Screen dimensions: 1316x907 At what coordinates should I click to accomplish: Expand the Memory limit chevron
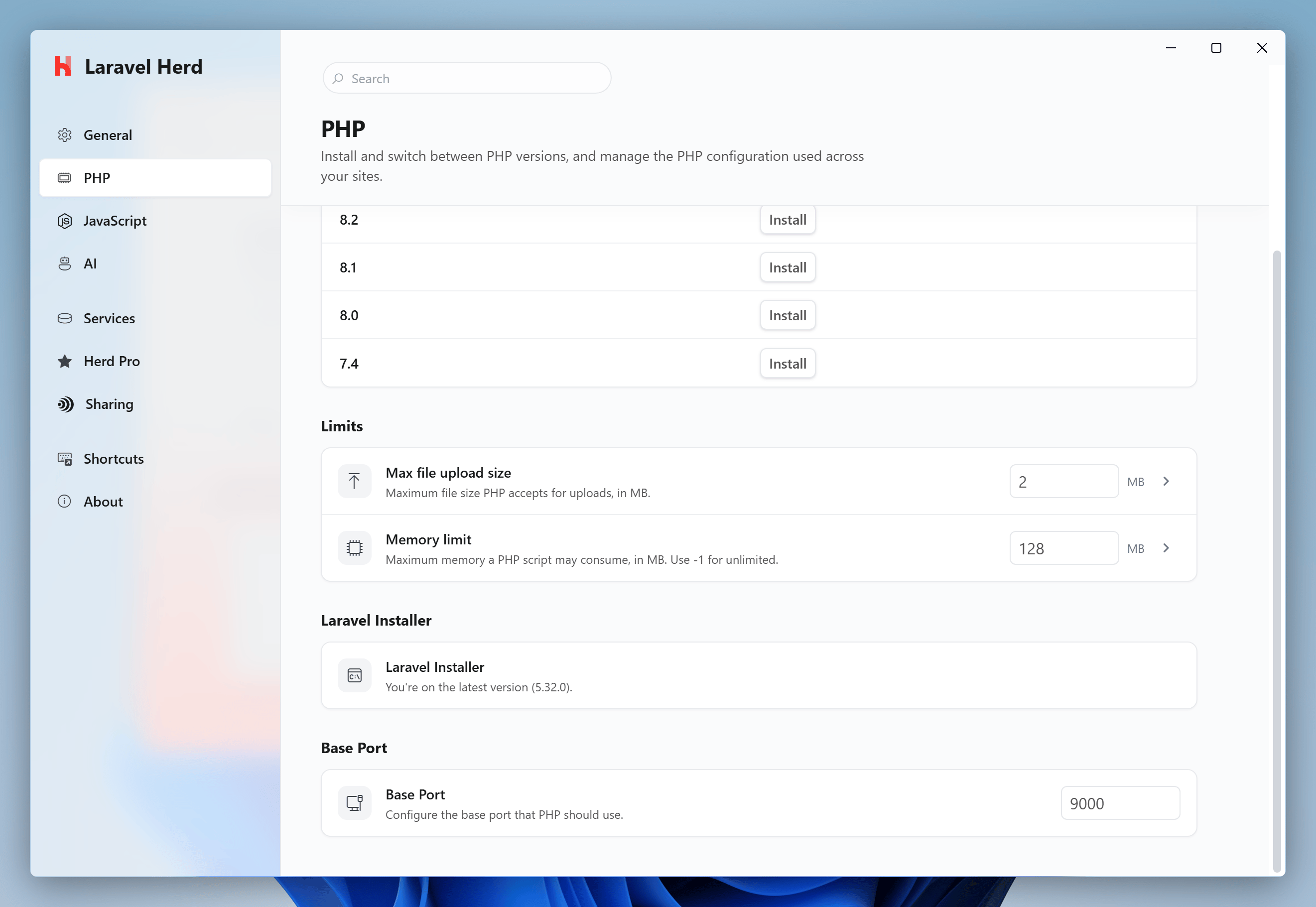click(1166, 548)
